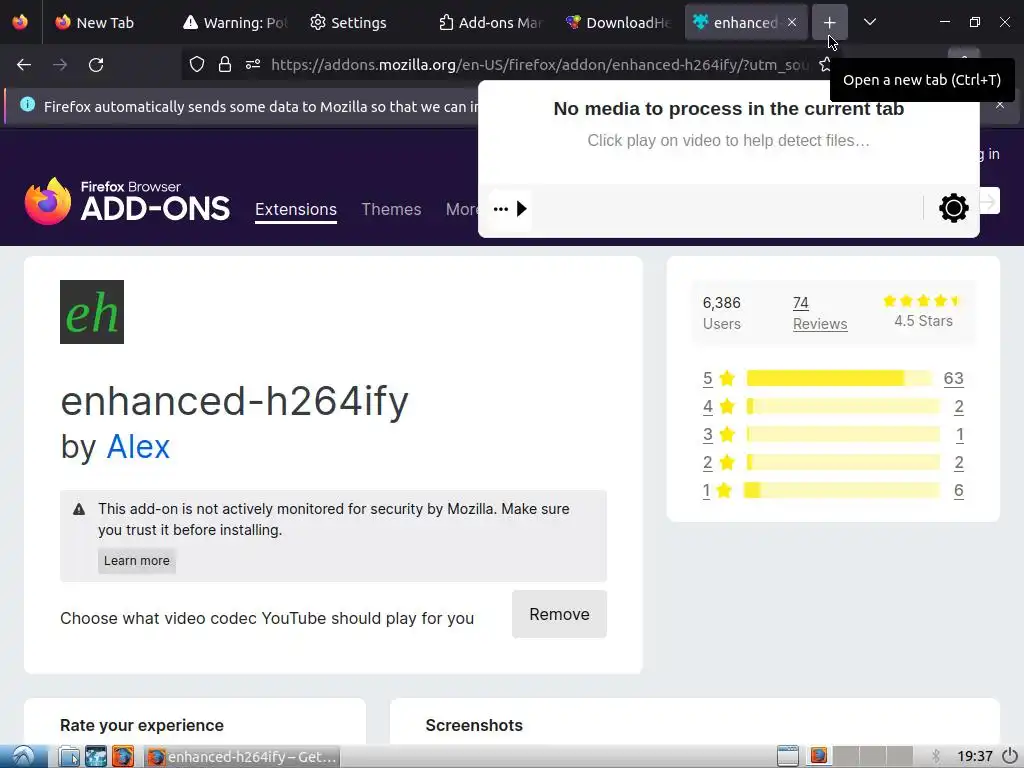
Task: Open site permissions icon in address bar
Action: pyautogui.click(x=253, y=64)
